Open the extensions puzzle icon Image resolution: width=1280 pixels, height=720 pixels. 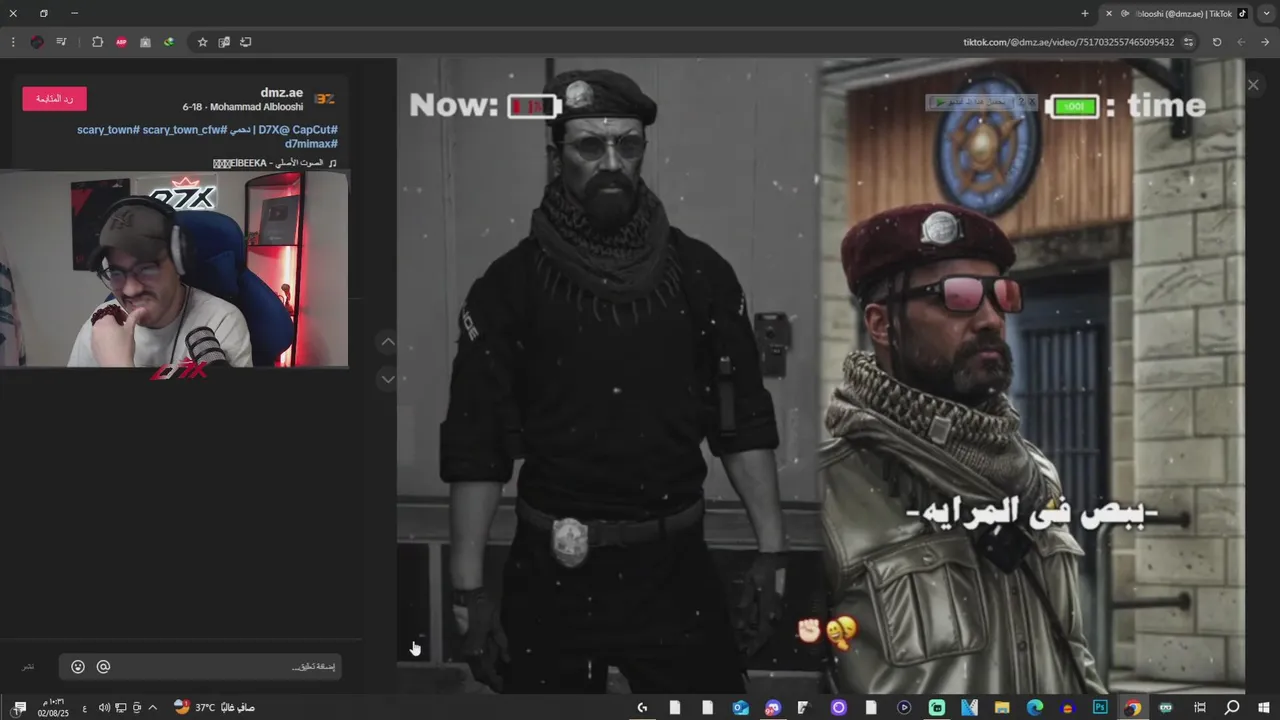97,42
